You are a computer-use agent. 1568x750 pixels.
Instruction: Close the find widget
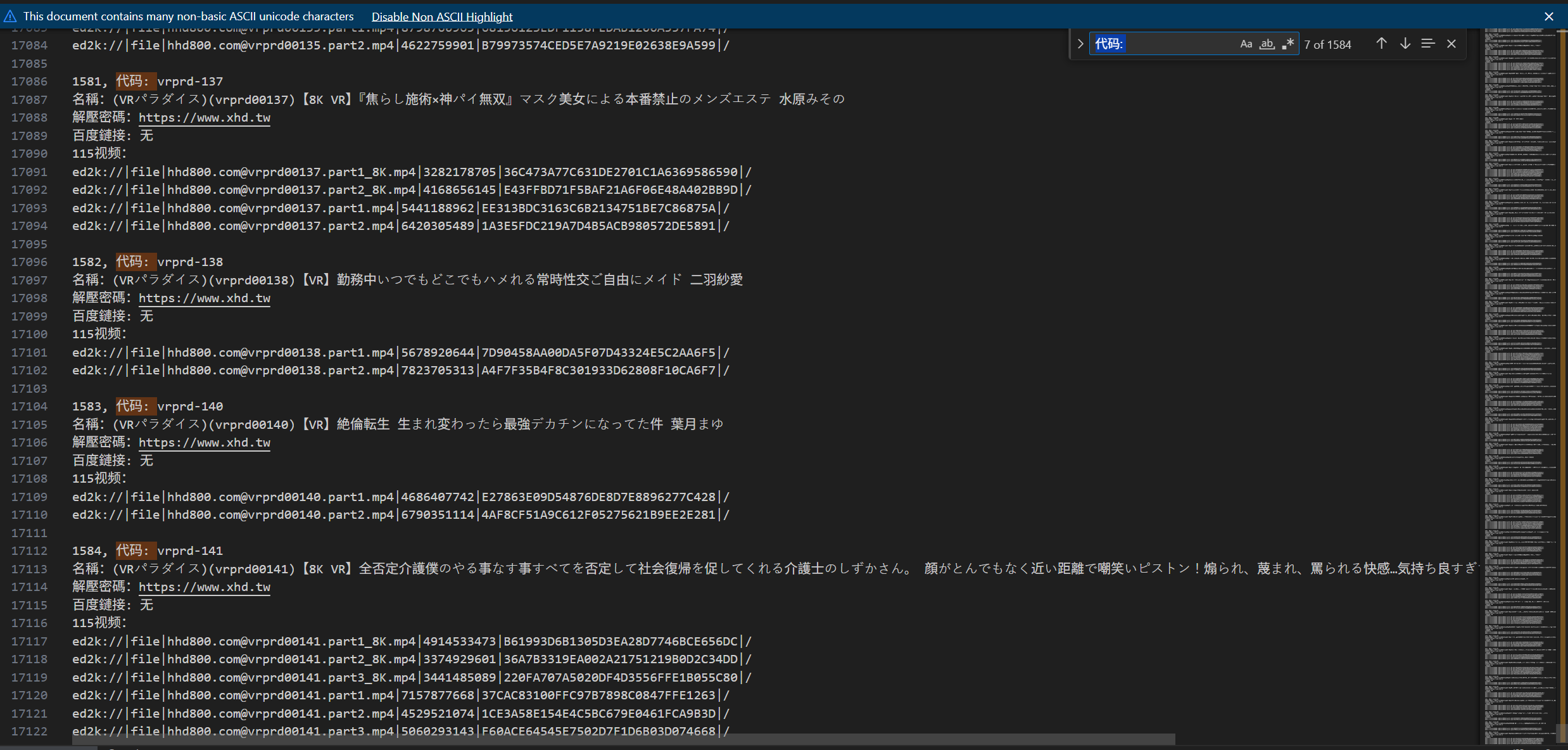(1451, 44)
